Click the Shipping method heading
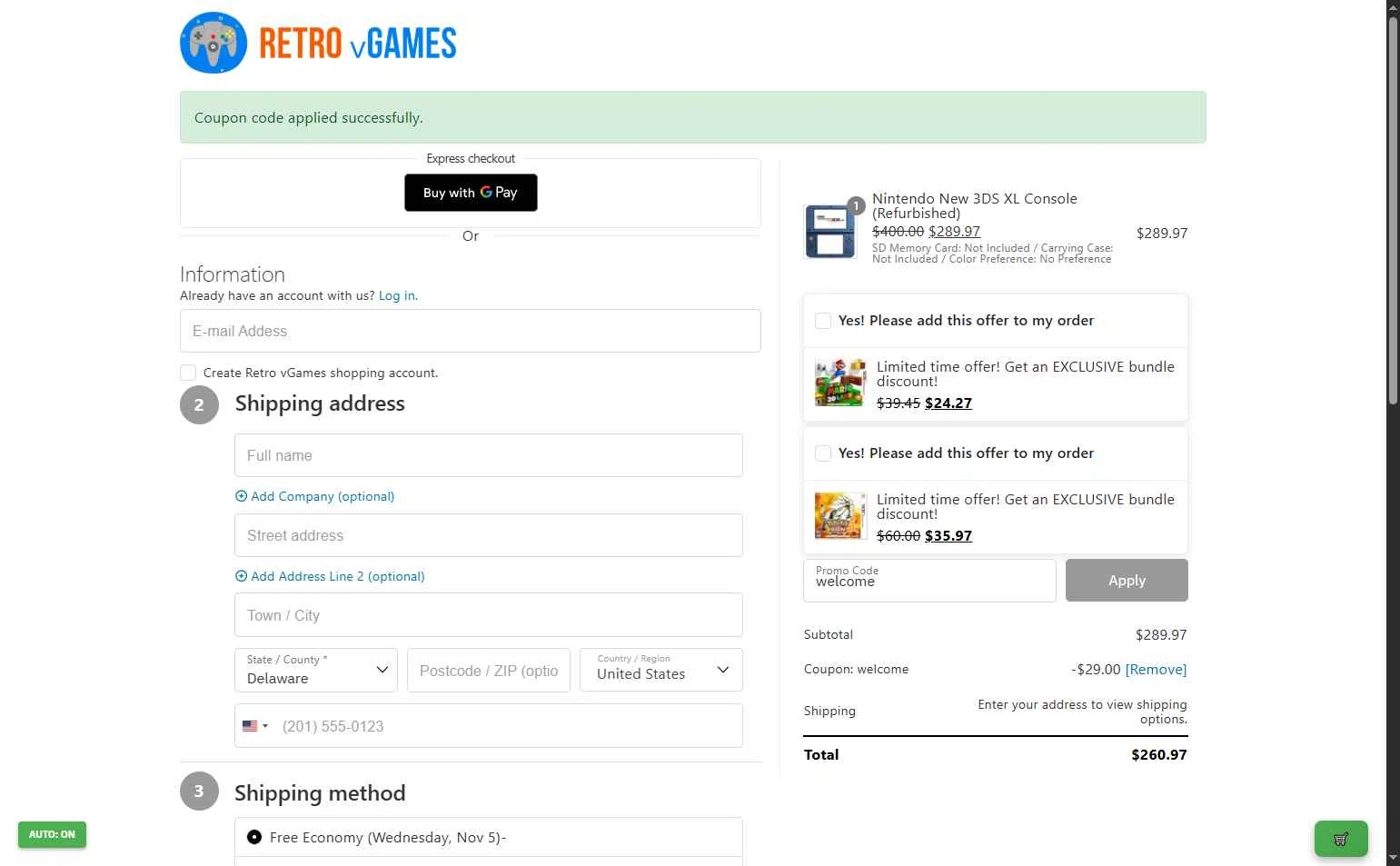The image size is (1400, 866). [320, 792]
